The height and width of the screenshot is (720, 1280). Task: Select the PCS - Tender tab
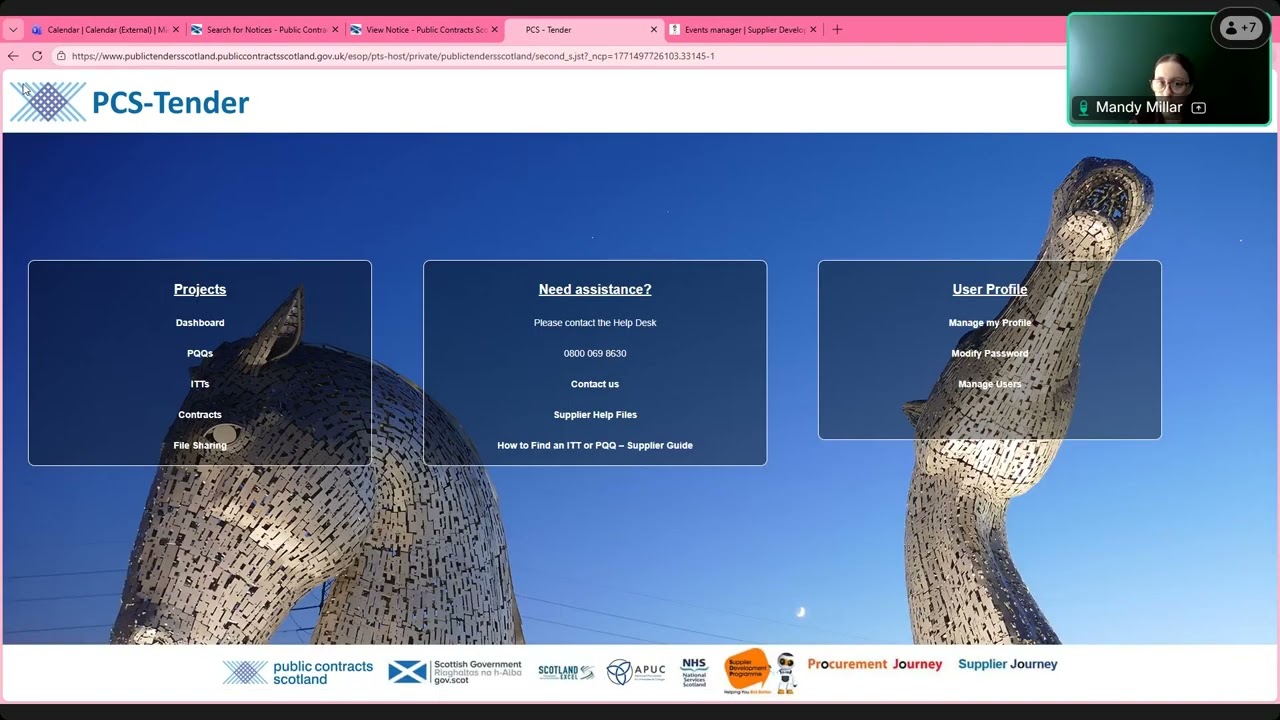click(583, 30)
